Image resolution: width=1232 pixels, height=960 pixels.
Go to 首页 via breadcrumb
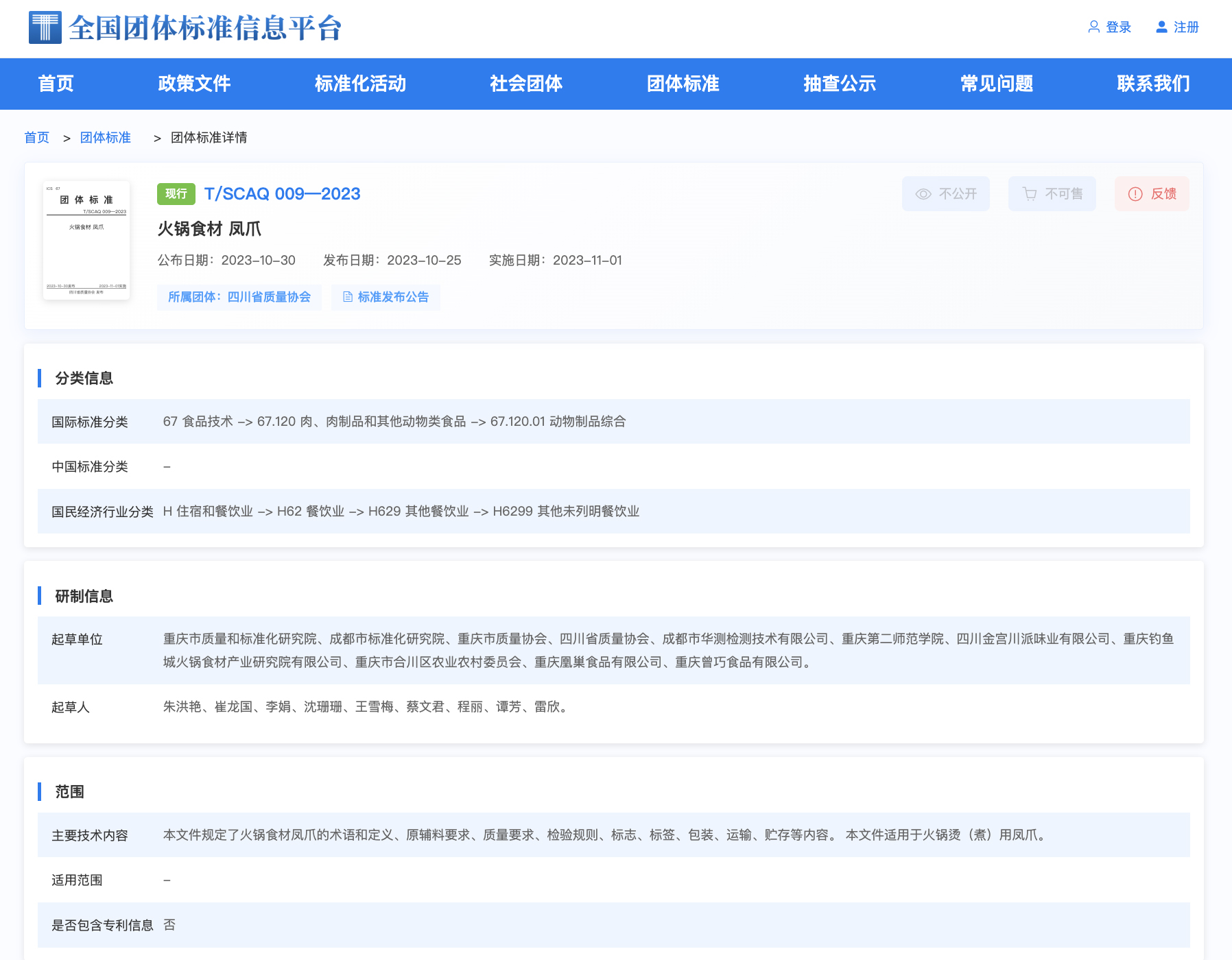(36, 138)
